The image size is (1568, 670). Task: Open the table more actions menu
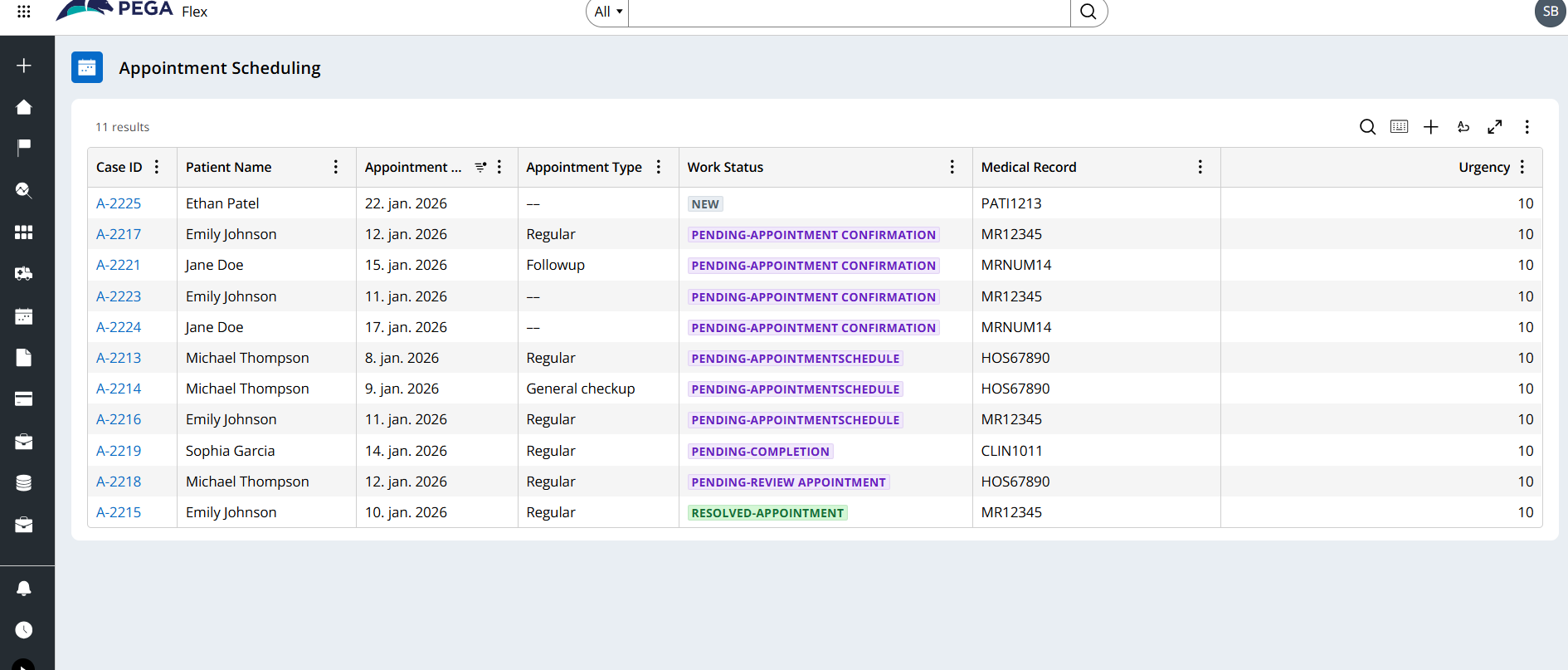click(x=1527, y=127)
